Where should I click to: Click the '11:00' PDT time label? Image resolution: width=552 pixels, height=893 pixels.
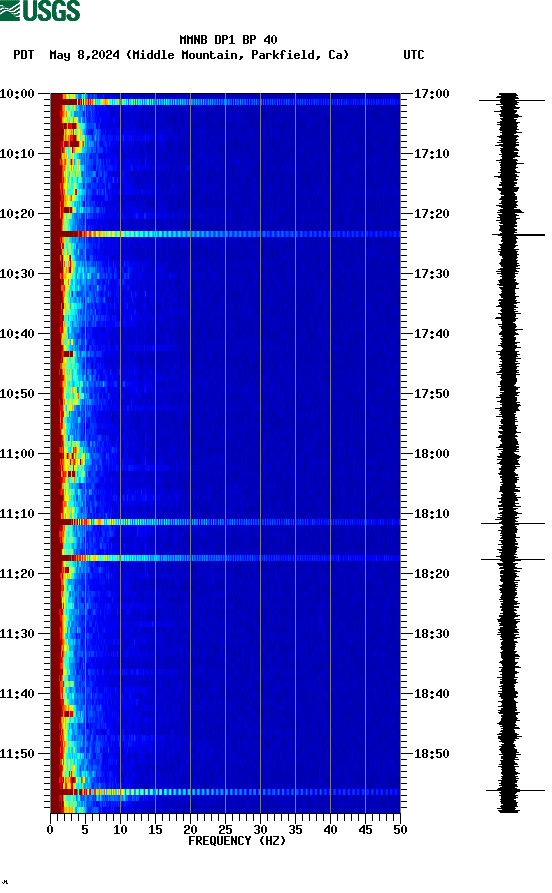tap(17, 454)
